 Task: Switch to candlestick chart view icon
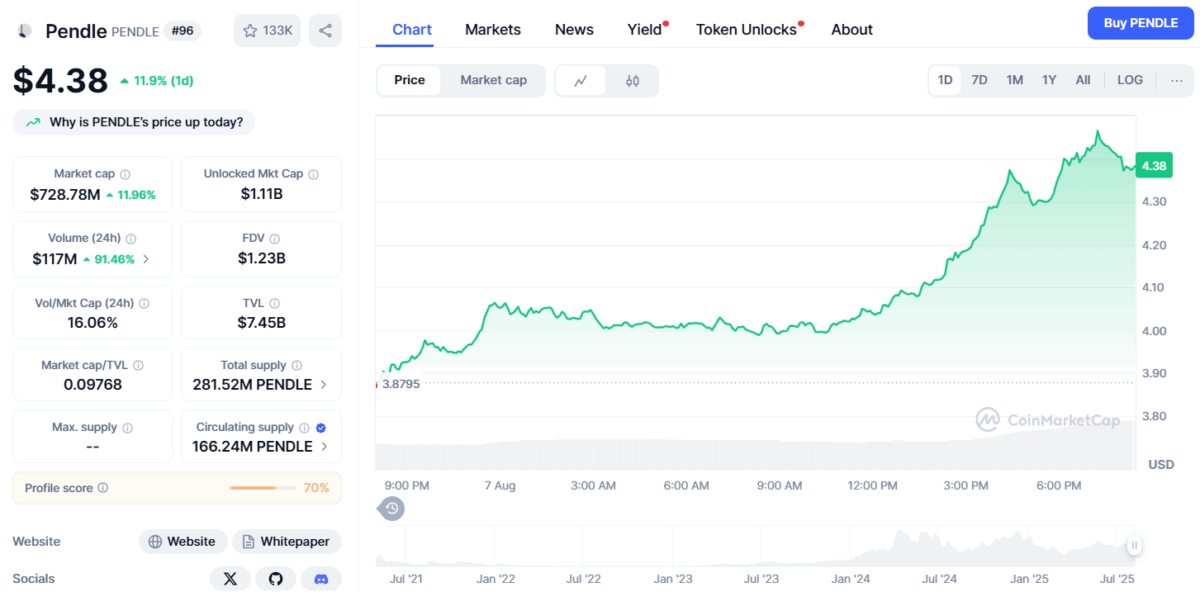click(632, 81)
